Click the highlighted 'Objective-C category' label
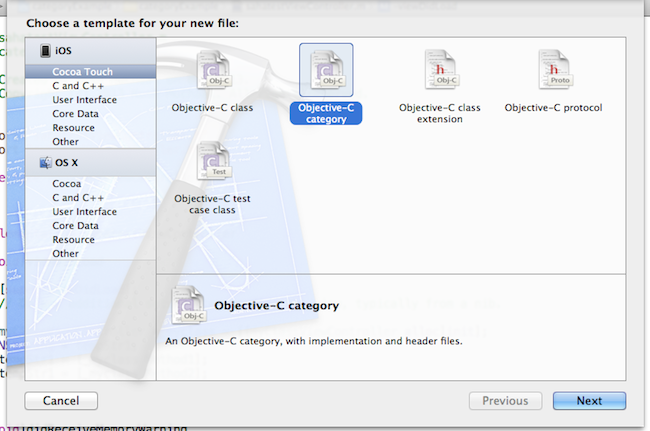 326,114
